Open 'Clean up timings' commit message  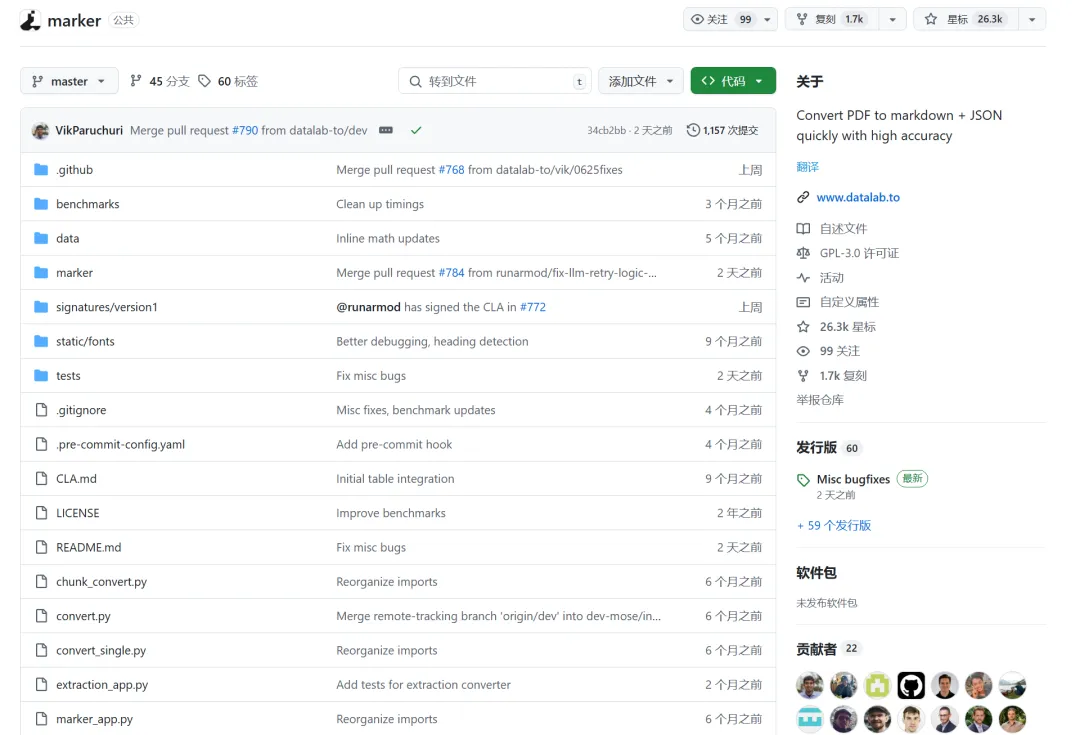point(380,204)
